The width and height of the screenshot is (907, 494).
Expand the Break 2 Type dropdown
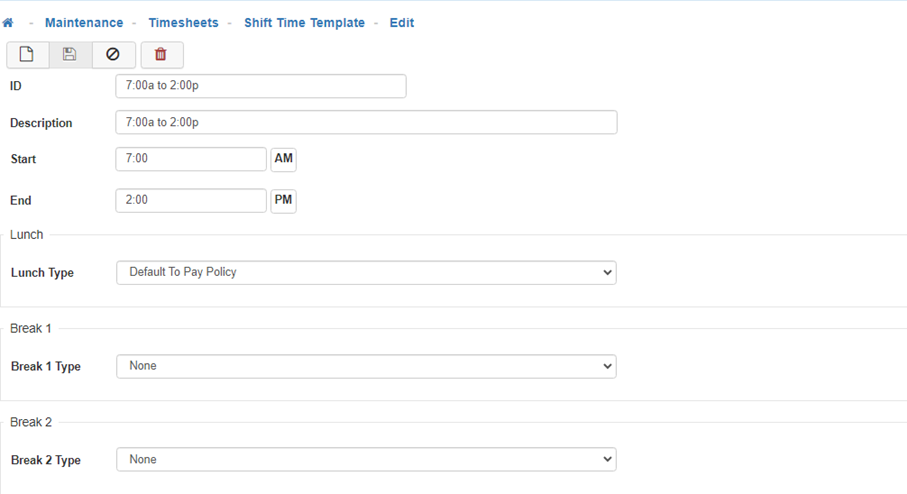pos(366,460)
